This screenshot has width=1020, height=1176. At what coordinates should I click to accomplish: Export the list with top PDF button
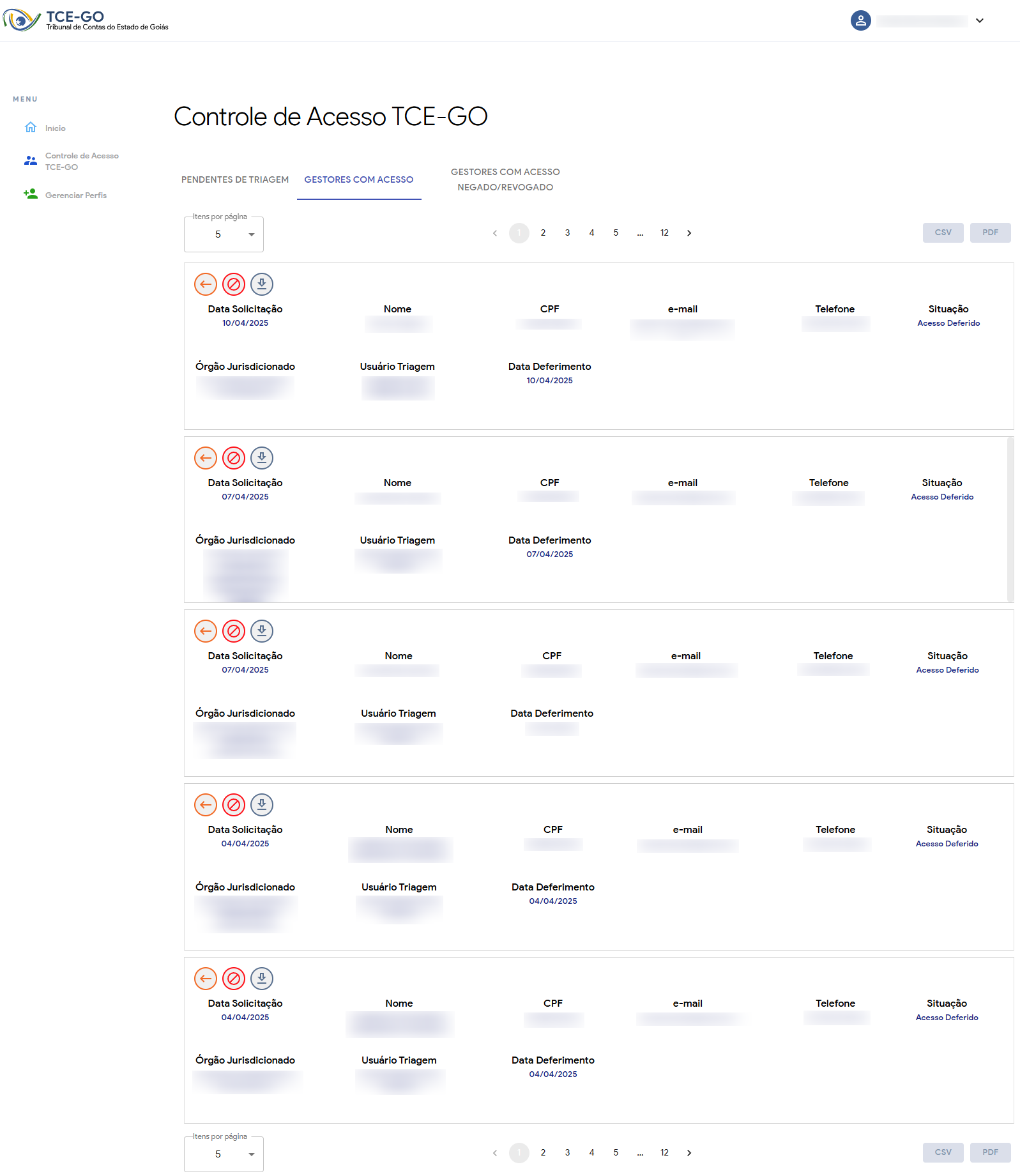tap(990, 233)
